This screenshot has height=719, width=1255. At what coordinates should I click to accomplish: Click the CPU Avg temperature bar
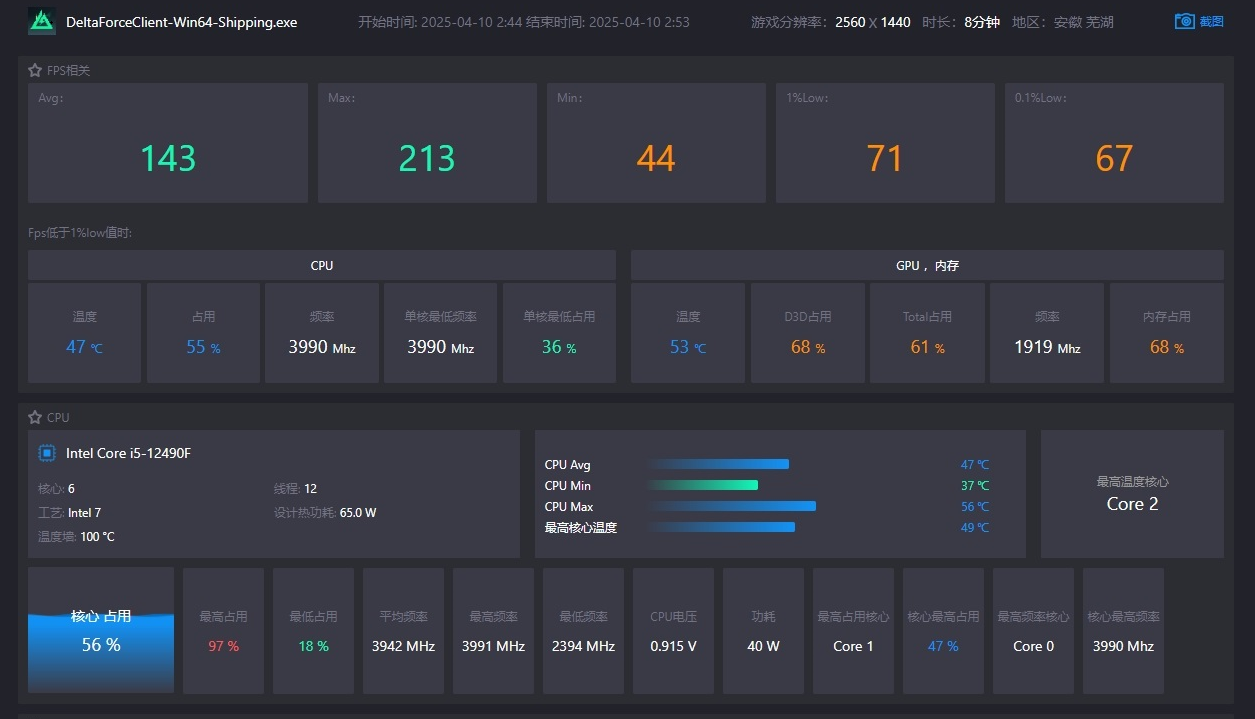click(x=719, y=464)
